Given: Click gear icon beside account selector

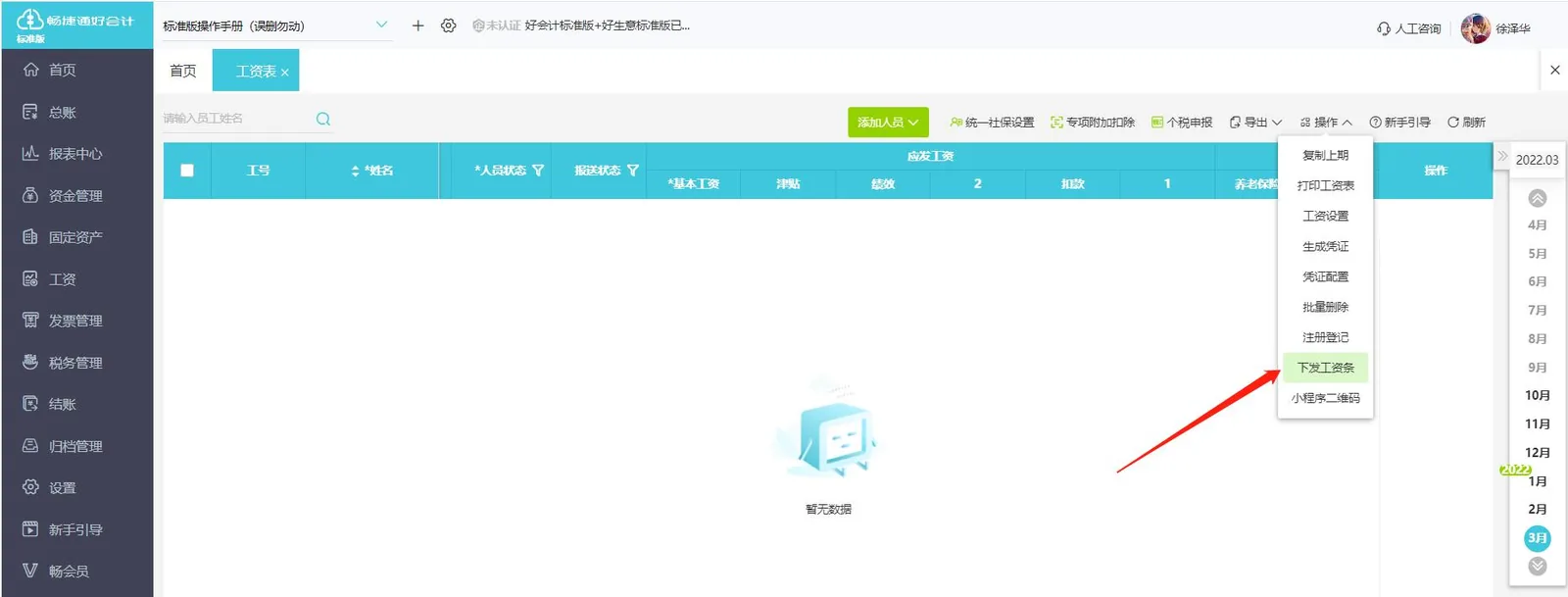Looking at the screenshot, I should coord(448,25).
